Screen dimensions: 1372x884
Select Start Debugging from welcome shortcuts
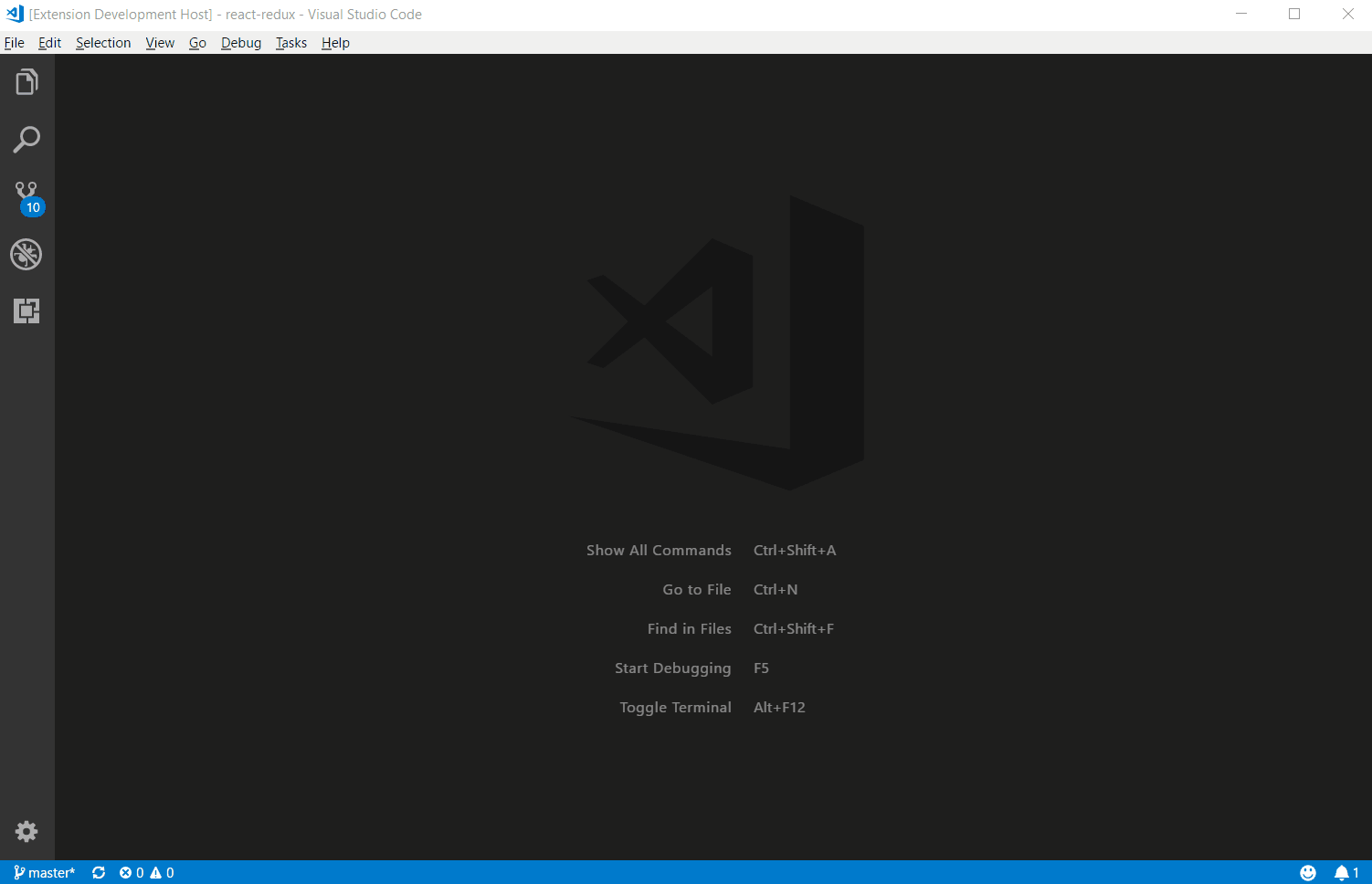pos(673,668)
